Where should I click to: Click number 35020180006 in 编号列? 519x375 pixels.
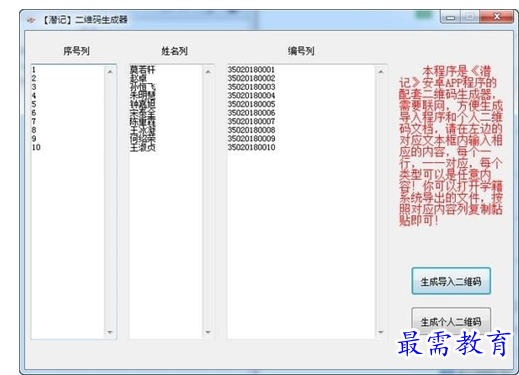click(x=251, y=113)
